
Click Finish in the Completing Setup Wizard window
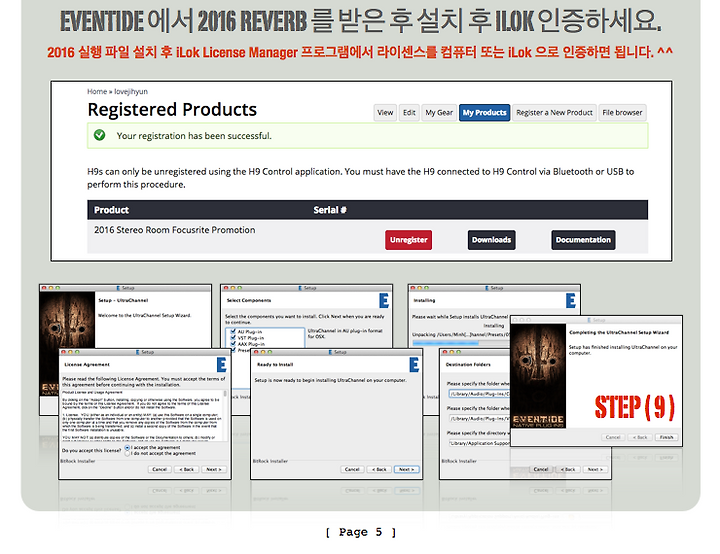point(666,437)
